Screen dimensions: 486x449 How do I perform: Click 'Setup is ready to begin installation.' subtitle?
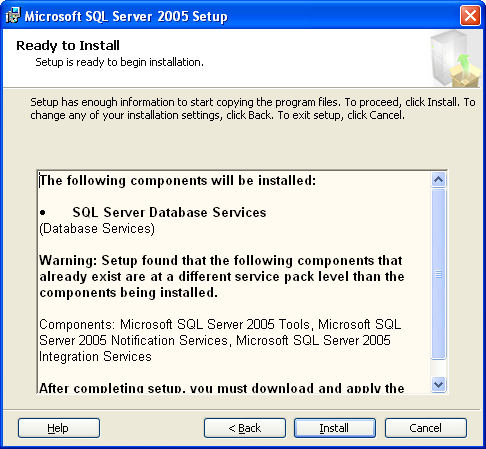coord(119,62)
